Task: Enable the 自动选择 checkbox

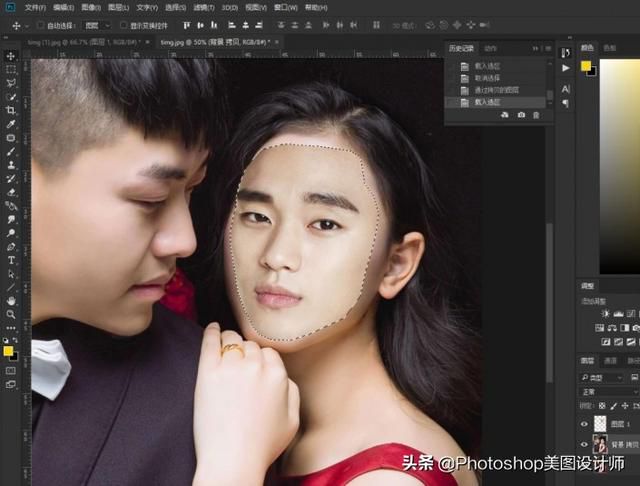Action: [41, 25]
